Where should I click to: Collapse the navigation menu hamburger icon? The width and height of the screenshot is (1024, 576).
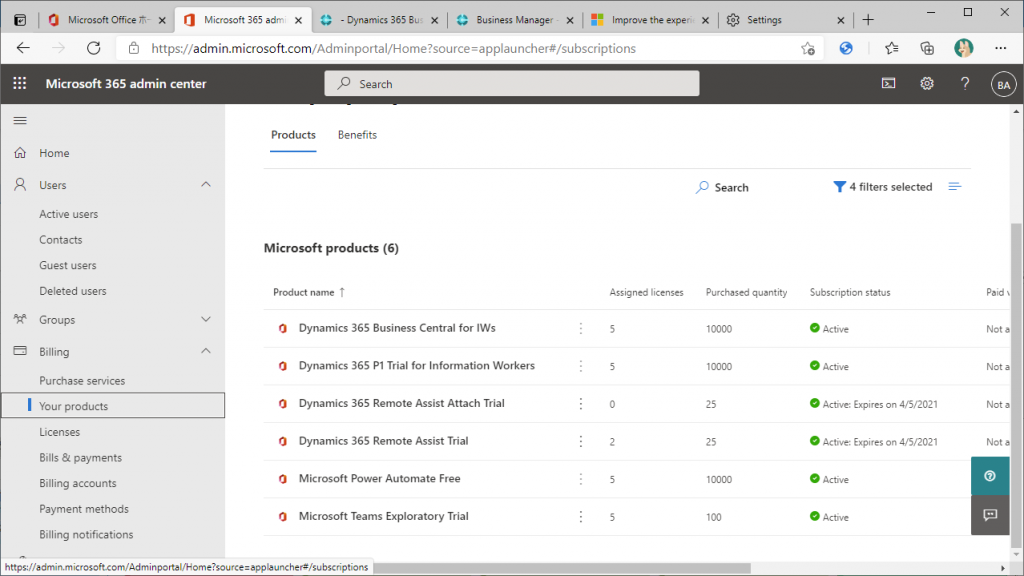[20, 120]
